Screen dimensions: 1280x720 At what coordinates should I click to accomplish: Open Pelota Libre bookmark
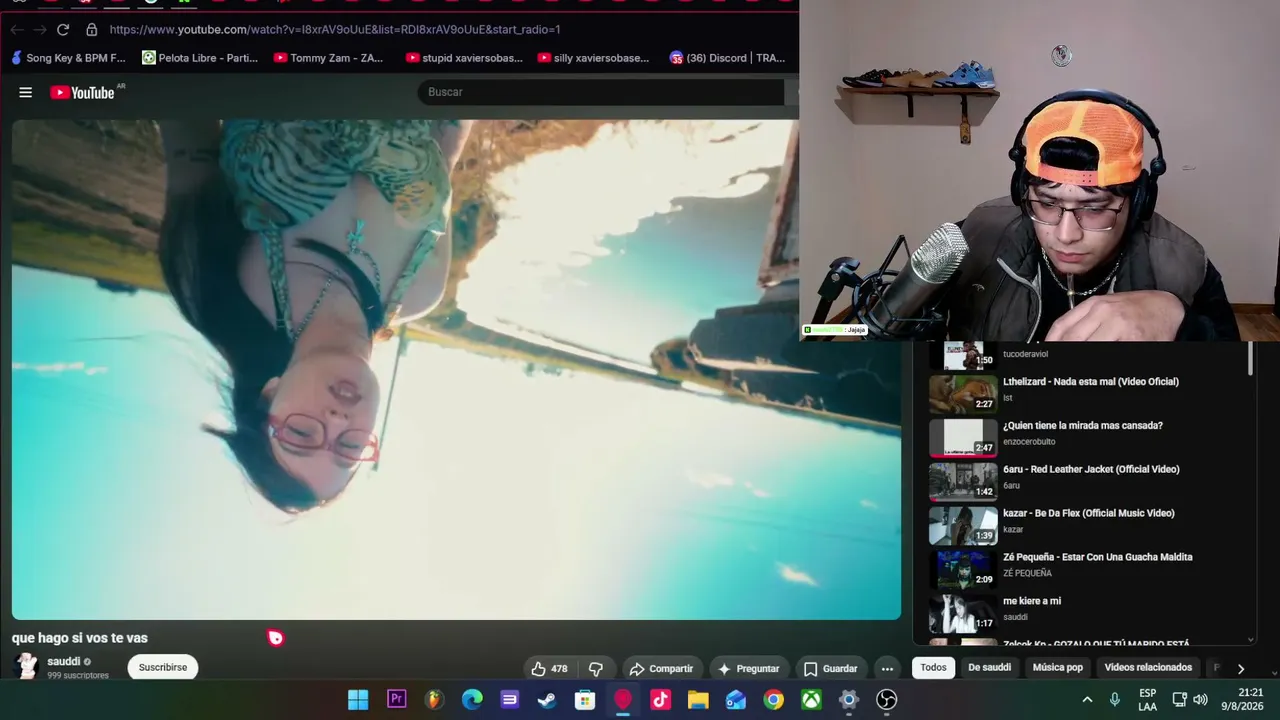click(200, 58)
